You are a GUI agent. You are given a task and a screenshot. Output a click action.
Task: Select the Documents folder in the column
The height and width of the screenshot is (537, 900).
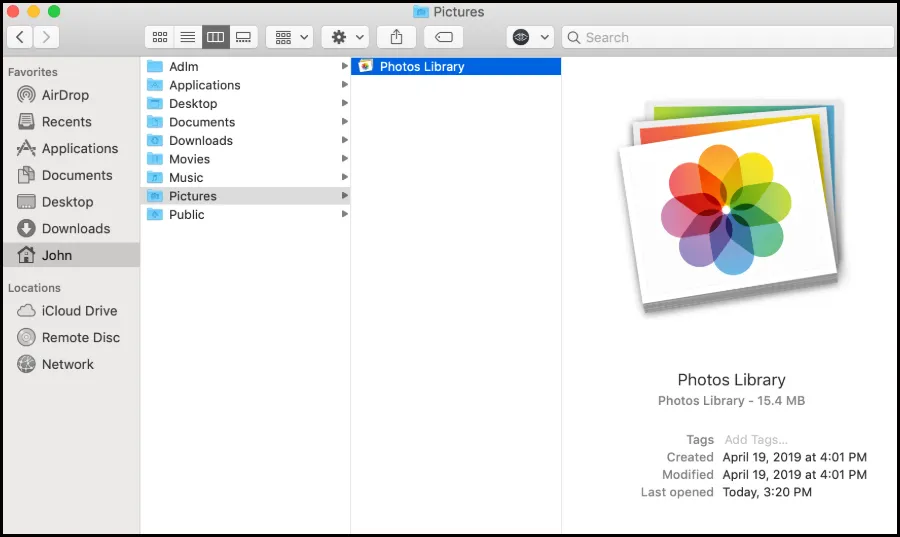click(x=245, y=122)
